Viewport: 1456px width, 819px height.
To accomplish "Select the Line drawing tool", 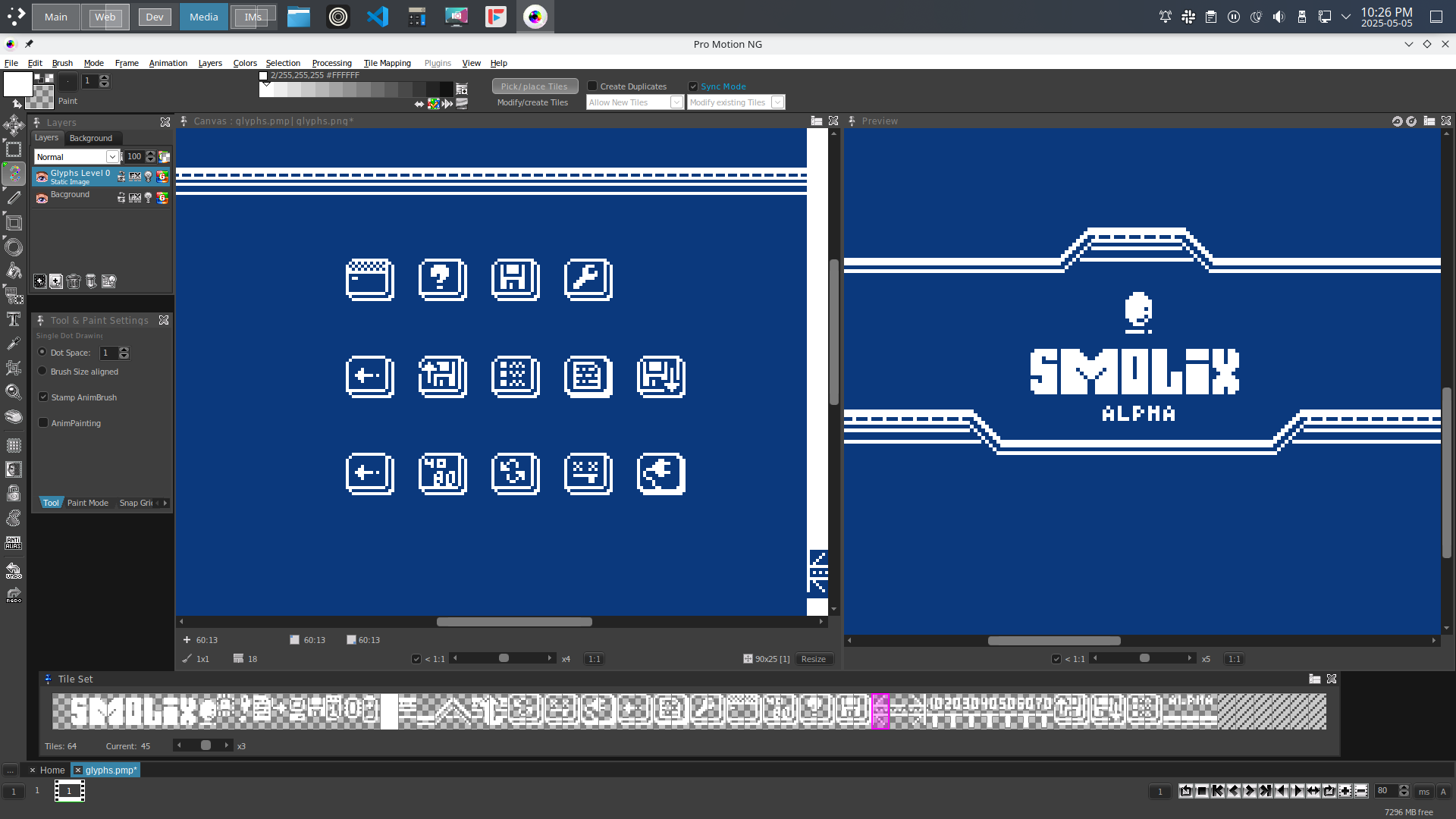I will (x=14, y=198).
